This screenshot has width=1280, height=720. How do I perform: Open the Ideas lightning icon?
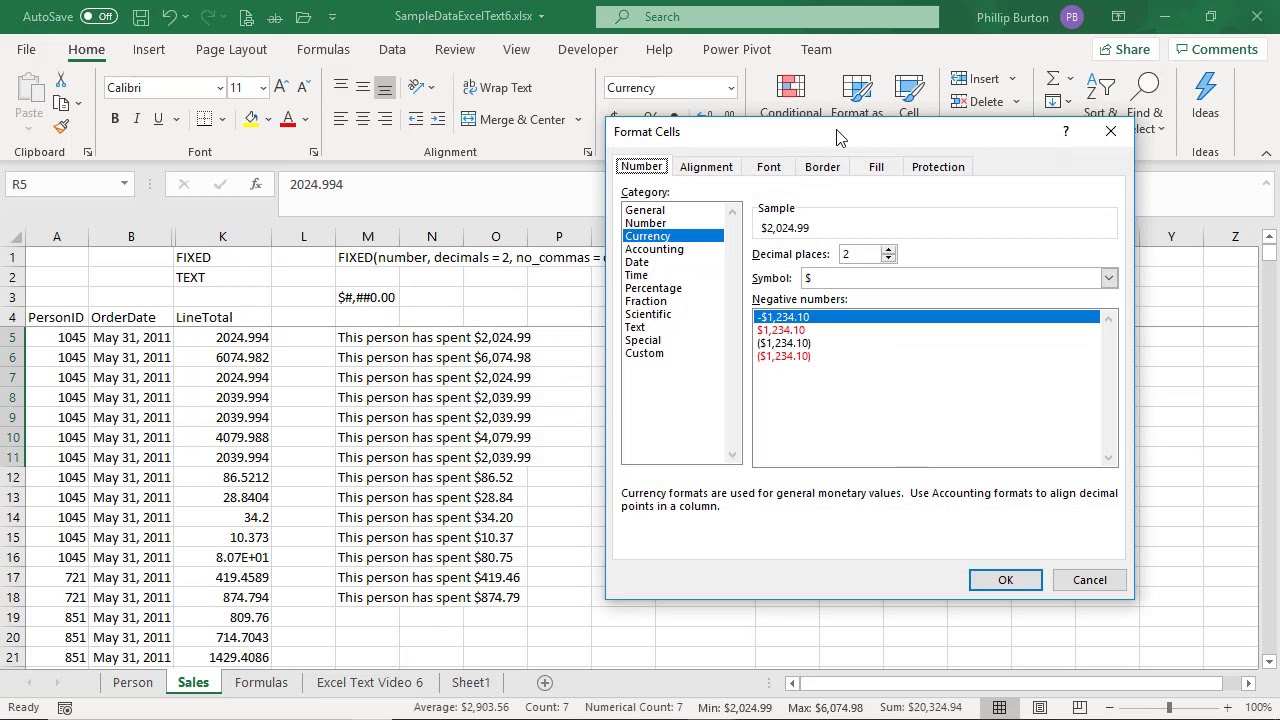[x=1205, y=88]
